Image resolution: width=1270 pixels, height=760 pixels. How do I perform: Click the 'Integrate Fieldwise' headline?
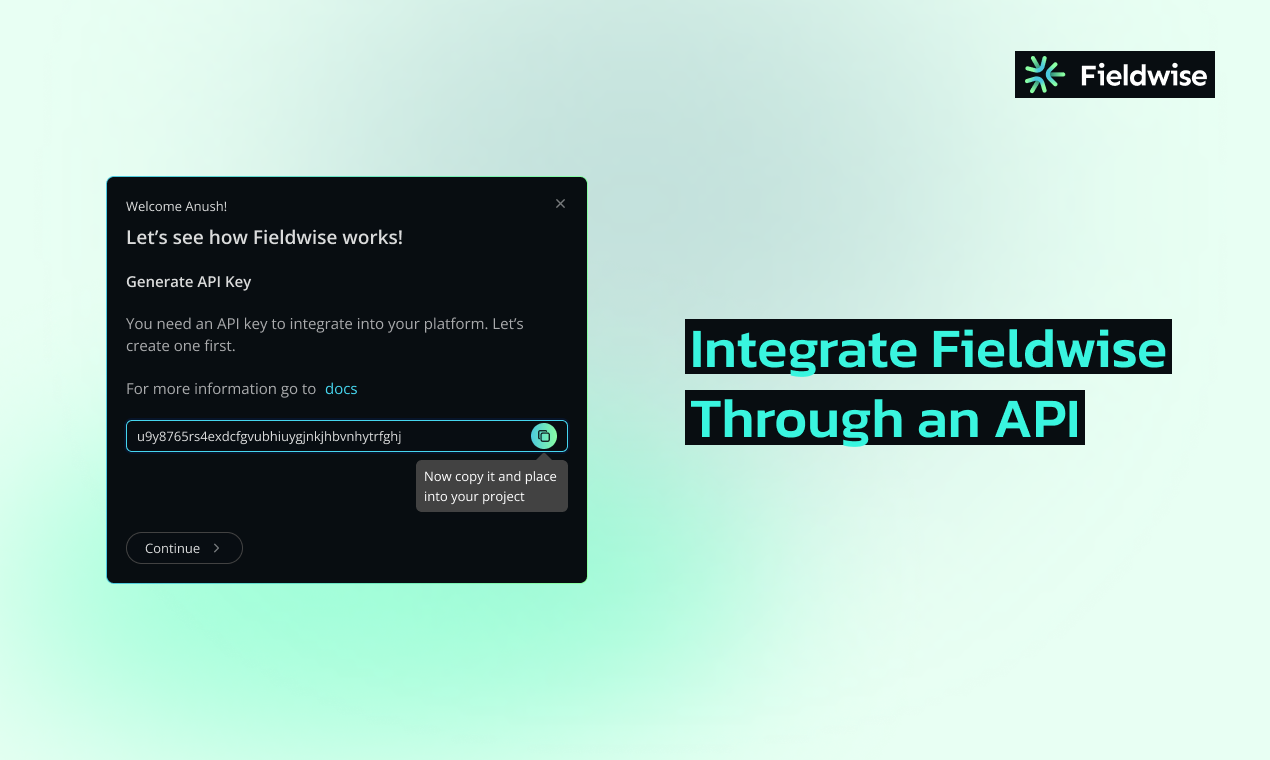(927, 348)
